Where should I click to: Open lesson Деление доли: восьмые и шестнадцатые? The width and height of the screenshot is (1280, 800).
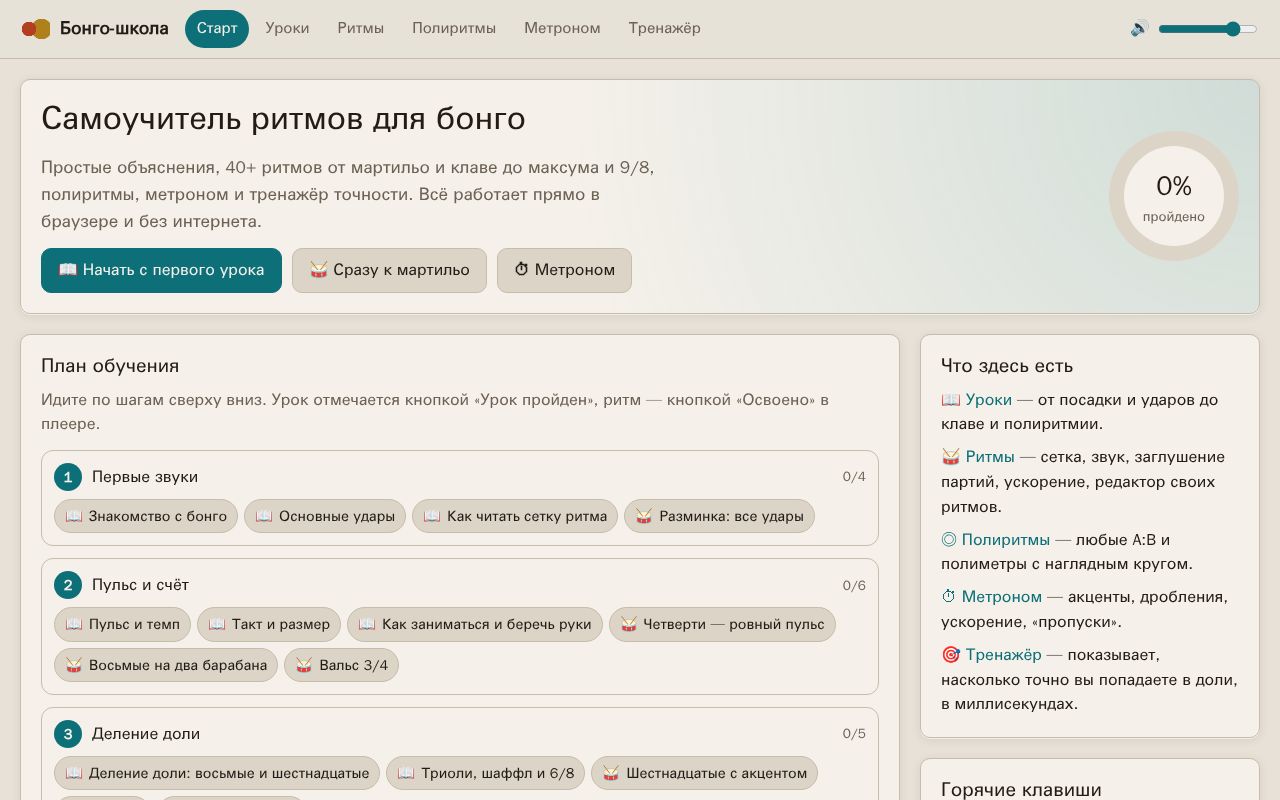coord(217,773)
